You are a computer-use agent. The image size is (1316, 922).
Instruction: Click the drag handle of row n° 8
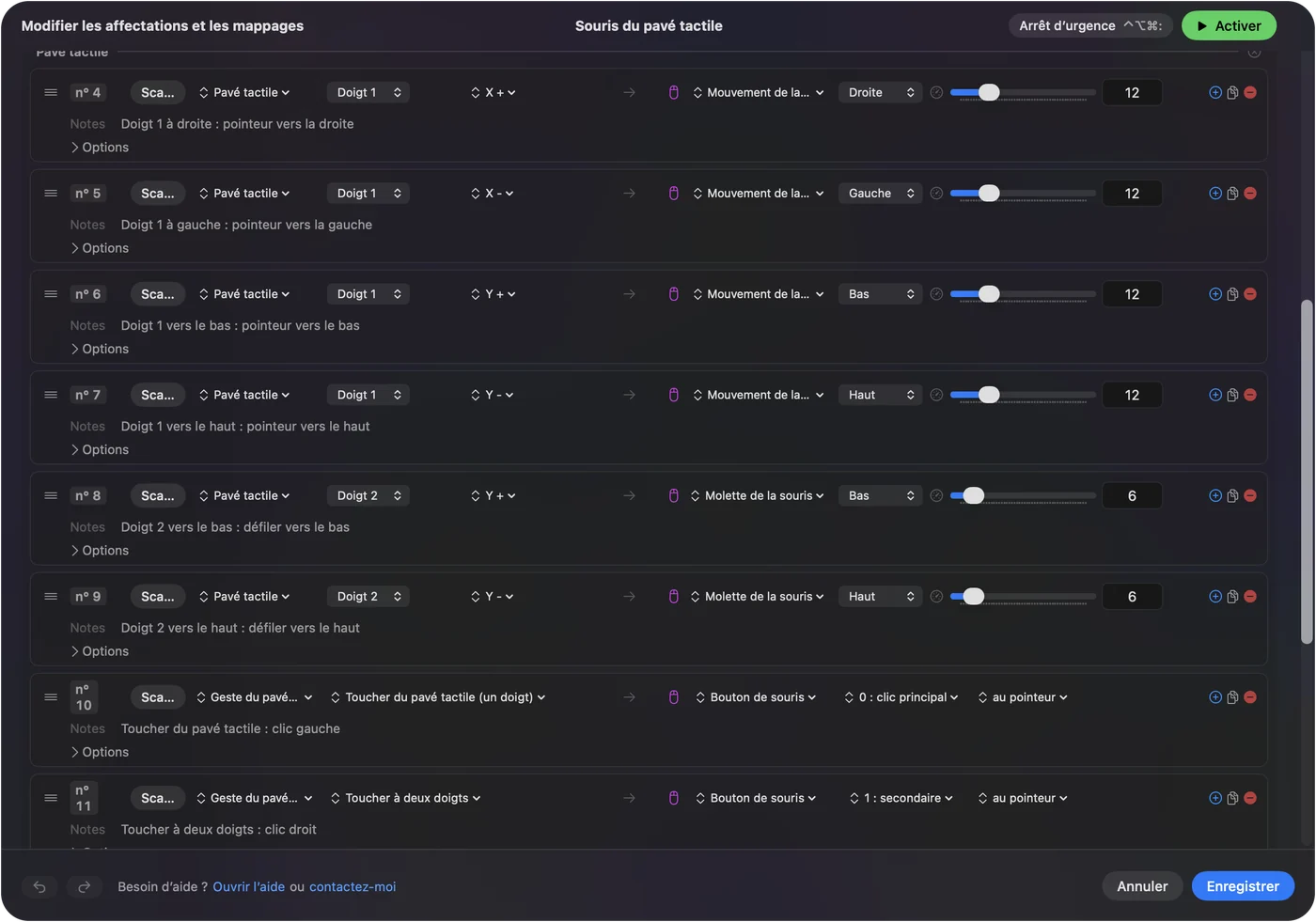tap(51, 495)
